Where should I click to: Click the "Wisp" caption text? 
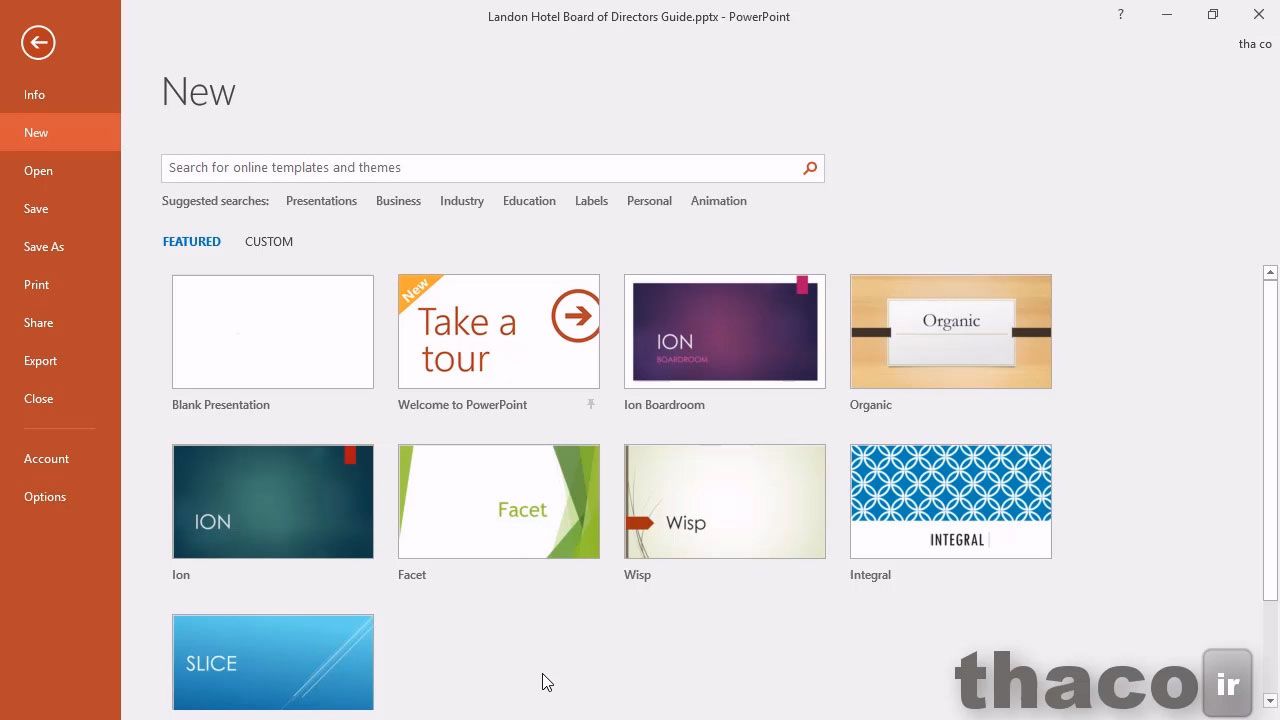pos(637,575)
